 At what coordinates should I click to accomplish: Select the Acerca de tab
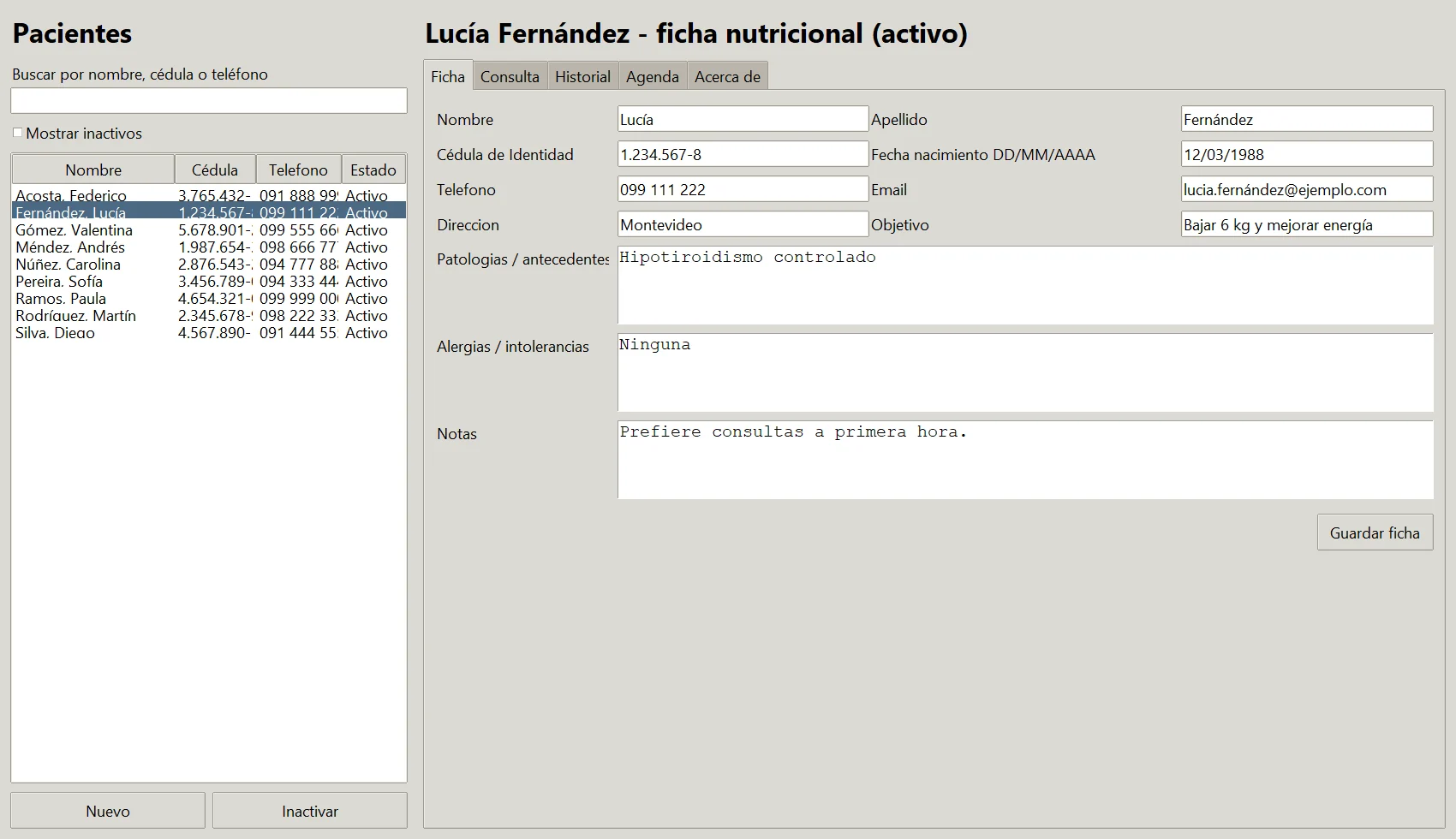tap(727, 76)
